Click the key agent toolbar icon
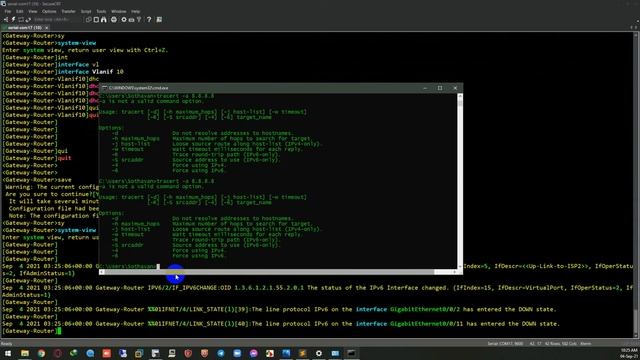This screenshot has width=640, height=360. (x=139, y=19)
